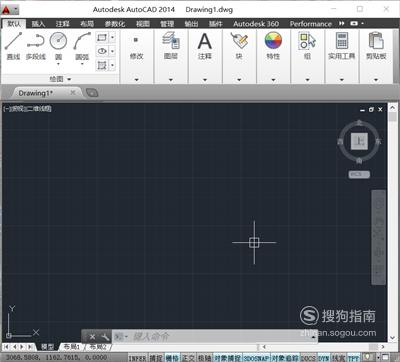The width and height of the screenshot is (400, 362).
Task: Select the Line (直线) drawing tool
Action: 13,46
